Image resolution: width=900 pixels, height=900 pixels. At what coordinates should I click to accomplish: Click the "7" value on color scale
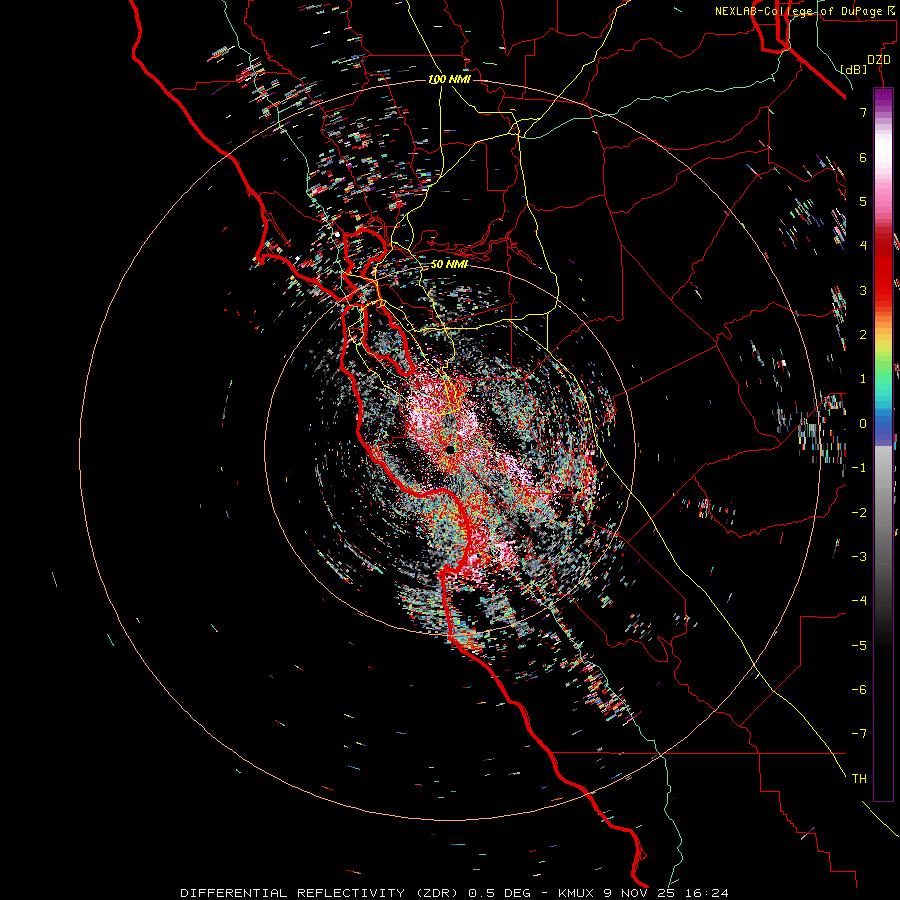point(863,112)
